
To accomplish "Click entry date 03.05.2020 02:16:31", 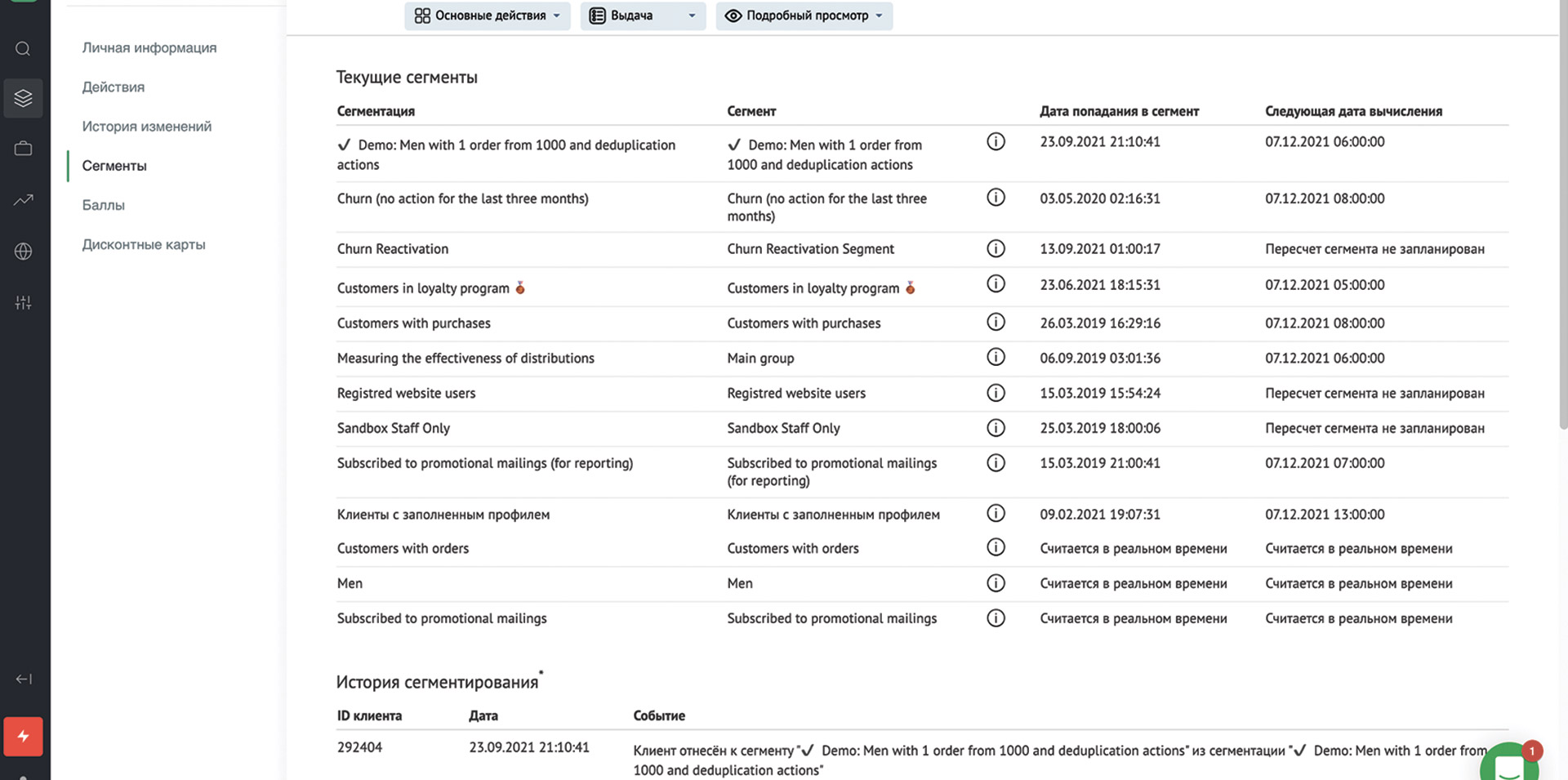I will click(1100, 198).
